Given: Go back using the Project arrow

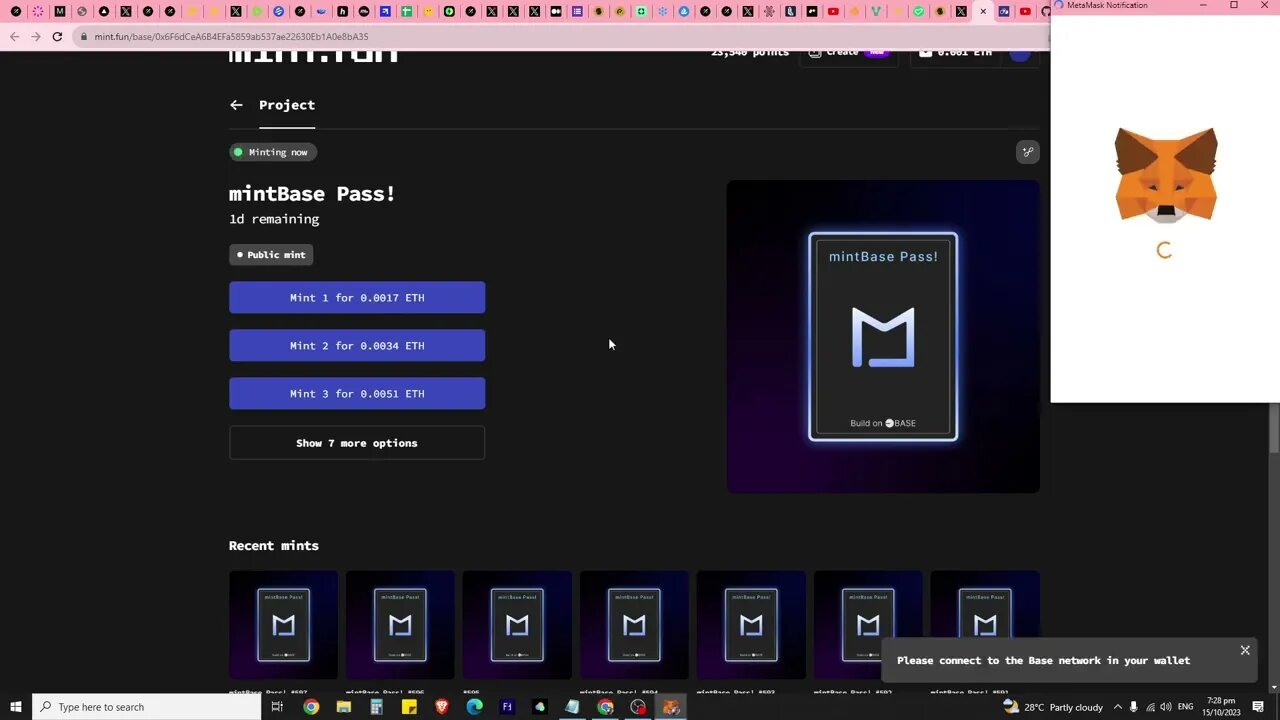Looking at the screenshot, I should [236, 105].
